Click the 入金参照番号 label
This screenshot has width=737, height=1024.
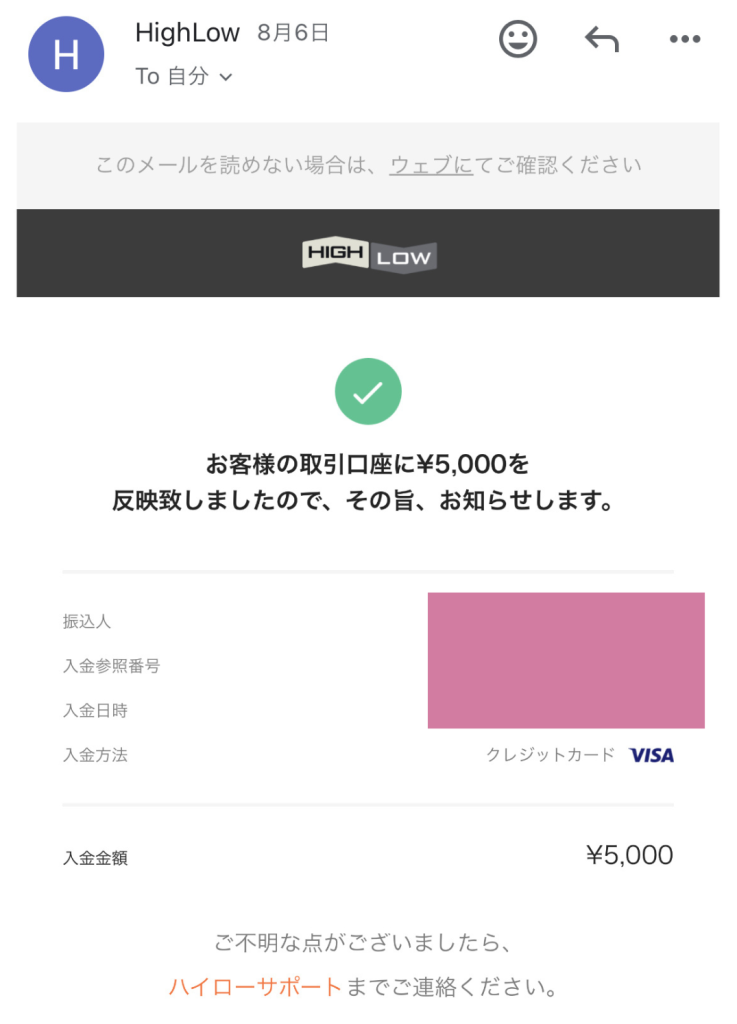pyautogui.click(x=111, y=666)
